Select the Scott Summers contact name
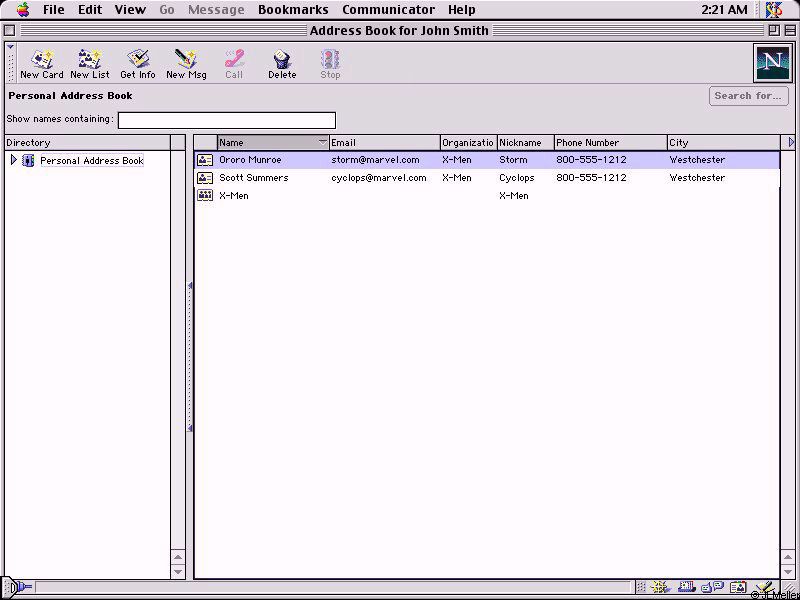The width and height of the screenshot is (800, 600). click(x=254, y=178)
